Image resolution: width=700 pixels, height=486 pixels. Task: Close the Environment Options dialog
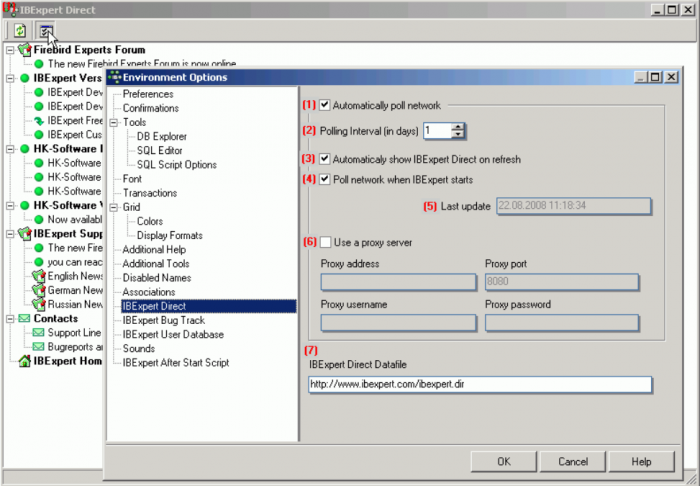[x=671, y=77]
